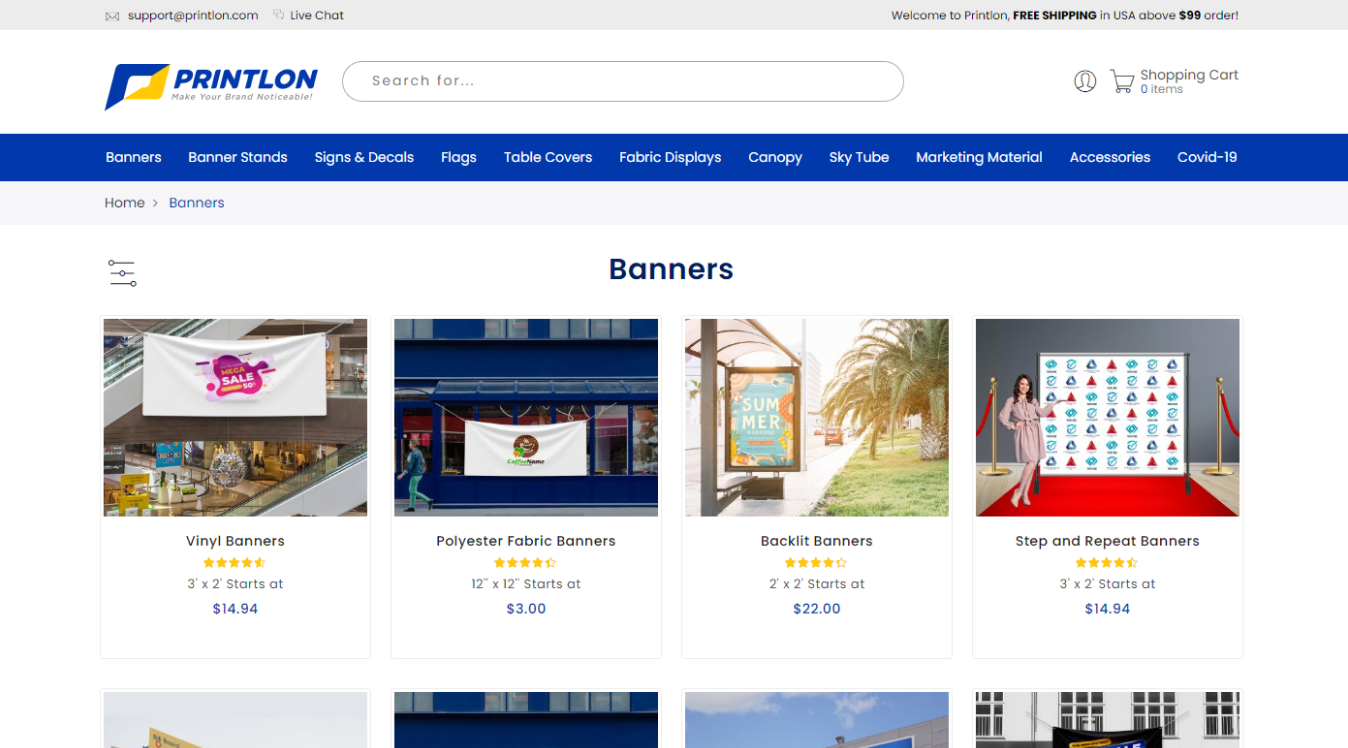Click the Live Chat bubble icon
Image resolution: width=1348 pixels, height=748 pixels.
coord(279,15)
